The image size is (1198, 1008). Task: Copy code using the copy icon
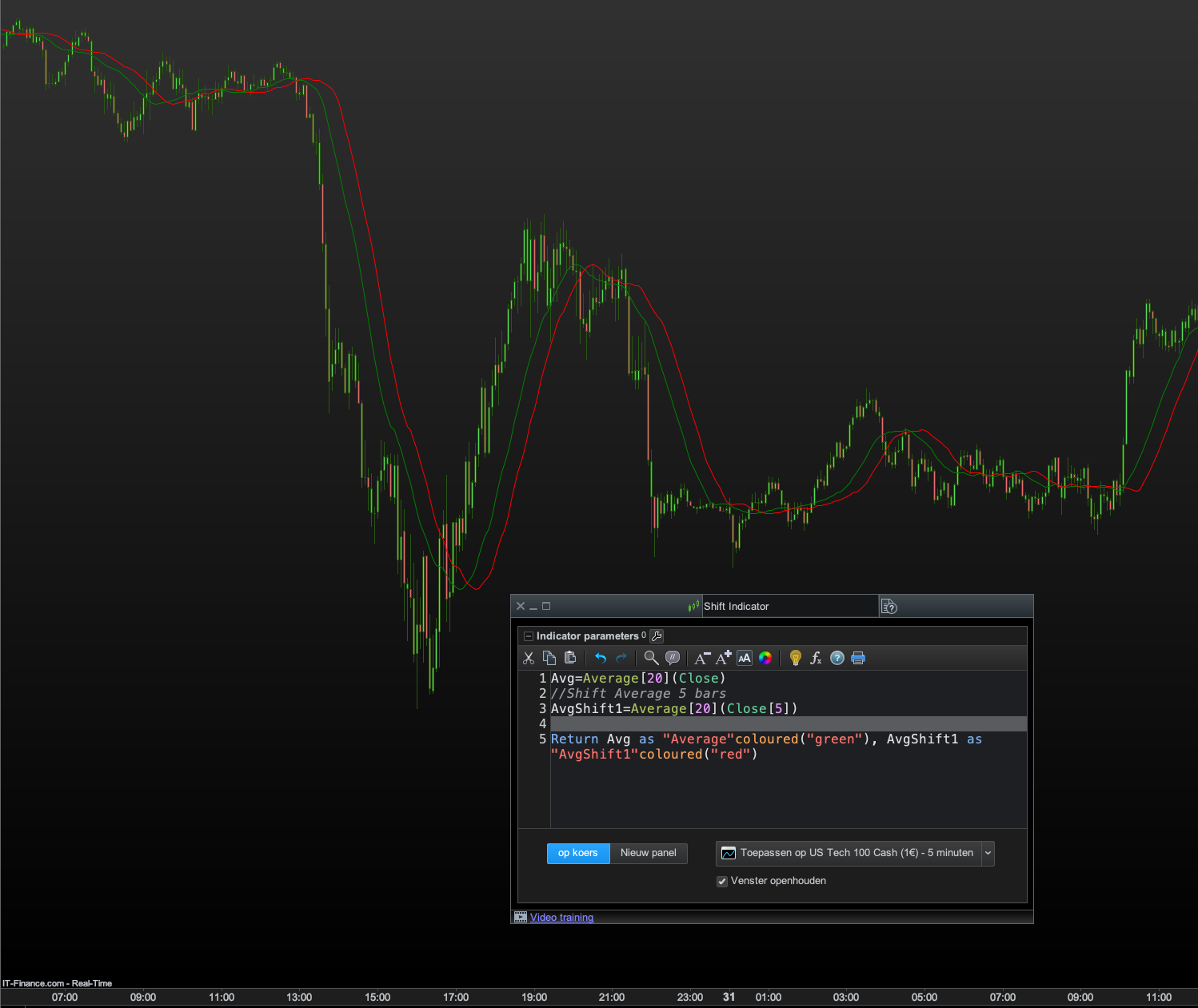click(549, 658)
